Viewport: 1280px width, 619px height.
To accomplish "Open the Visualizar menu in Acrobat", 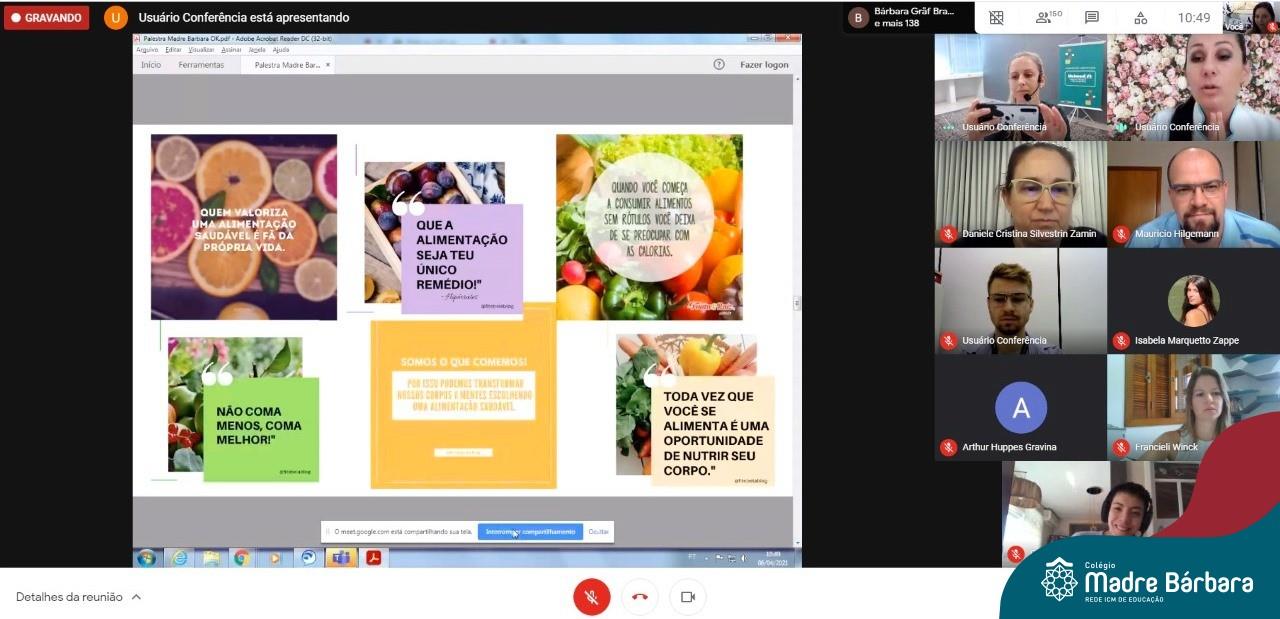I will [201, 49].
